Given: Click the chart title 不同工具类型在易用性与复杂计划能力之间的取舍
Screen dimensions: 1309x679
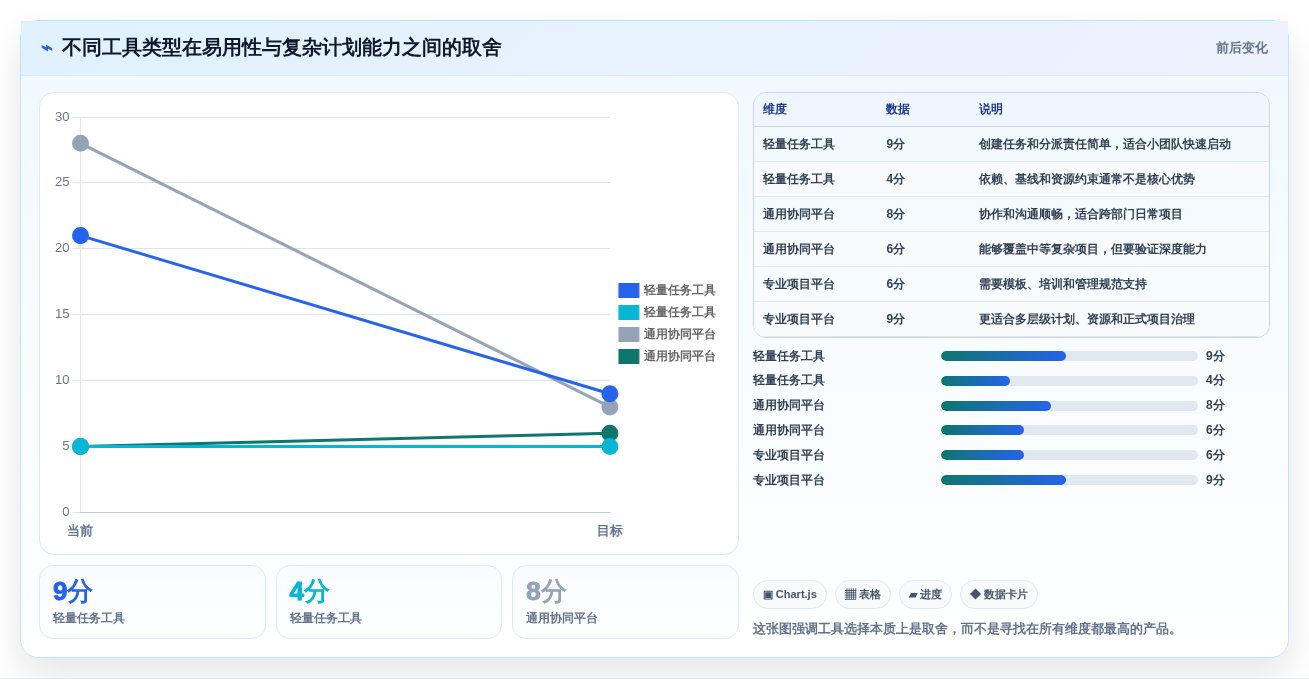Looking at the screenshot, I should [281, 48].
